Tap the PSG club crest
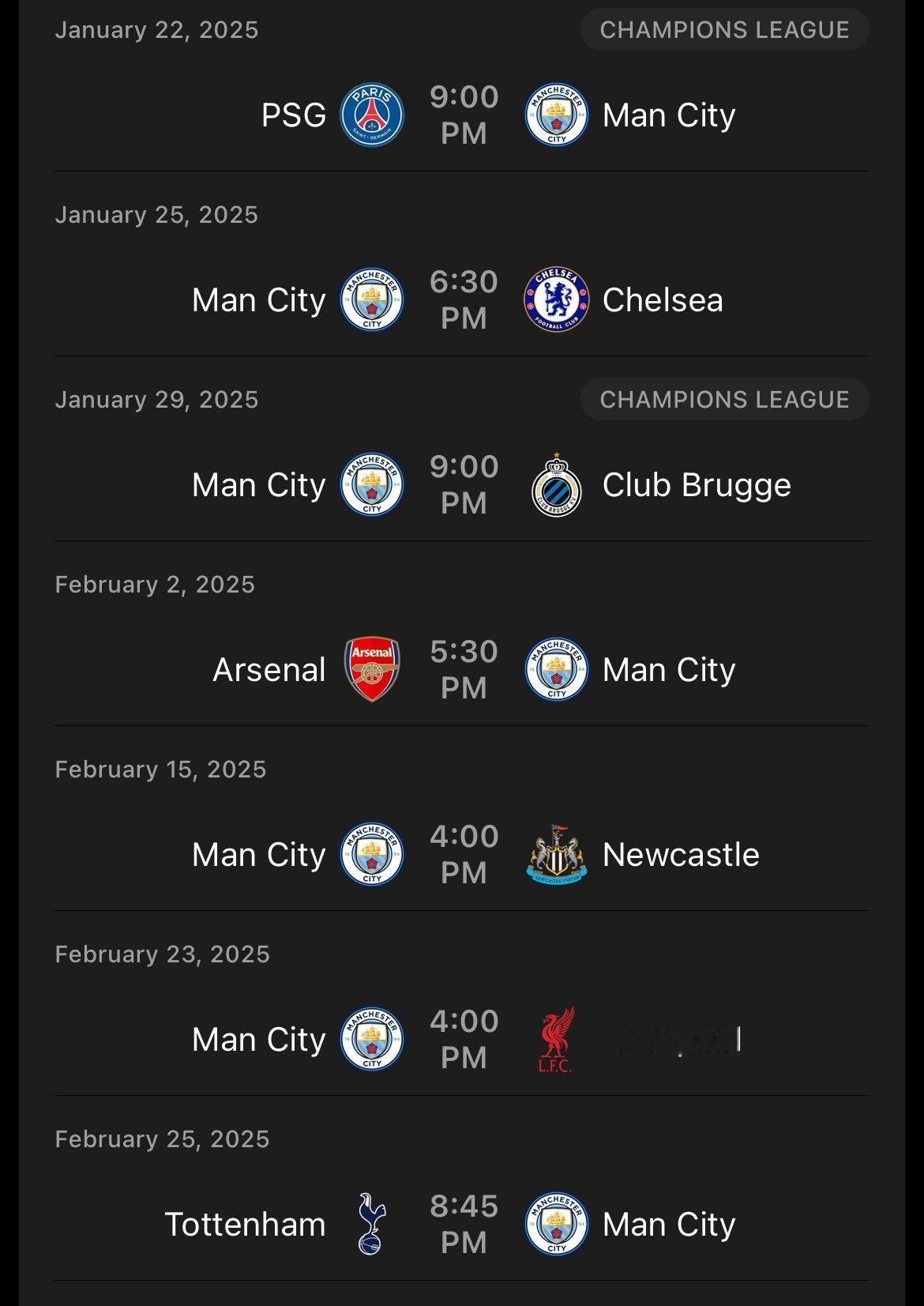Screen dimensions: 924x1306 [x=372, y=115]
